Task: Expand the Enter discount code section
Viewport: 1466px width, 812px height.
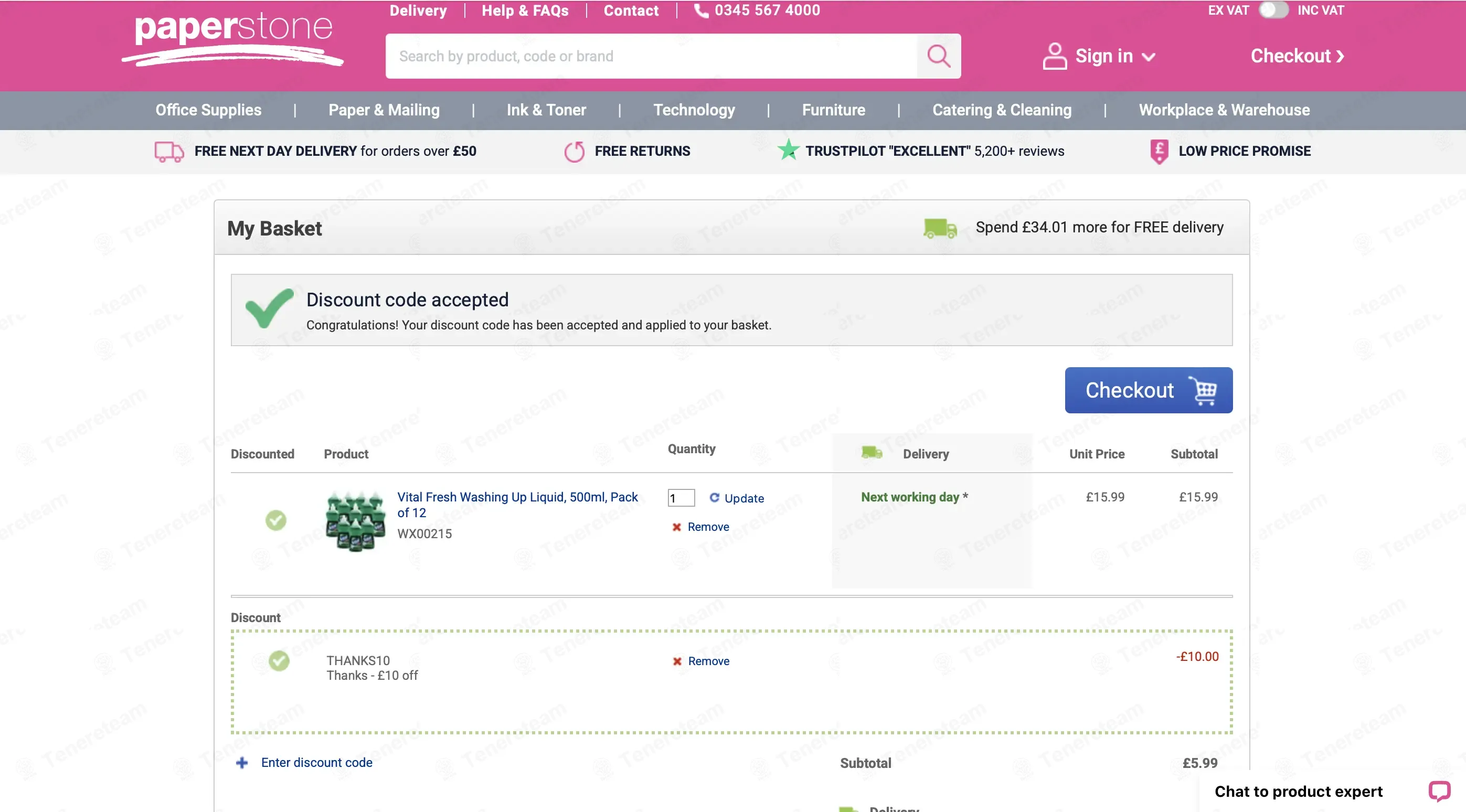Action: [x=316, y=763]
